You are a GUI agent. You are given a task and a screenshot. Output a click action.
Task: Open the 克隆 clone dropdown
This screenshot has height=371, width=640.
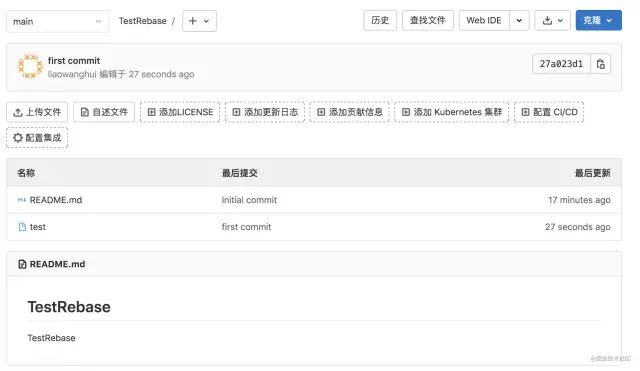pyautogui.click(x=598, y=20)
